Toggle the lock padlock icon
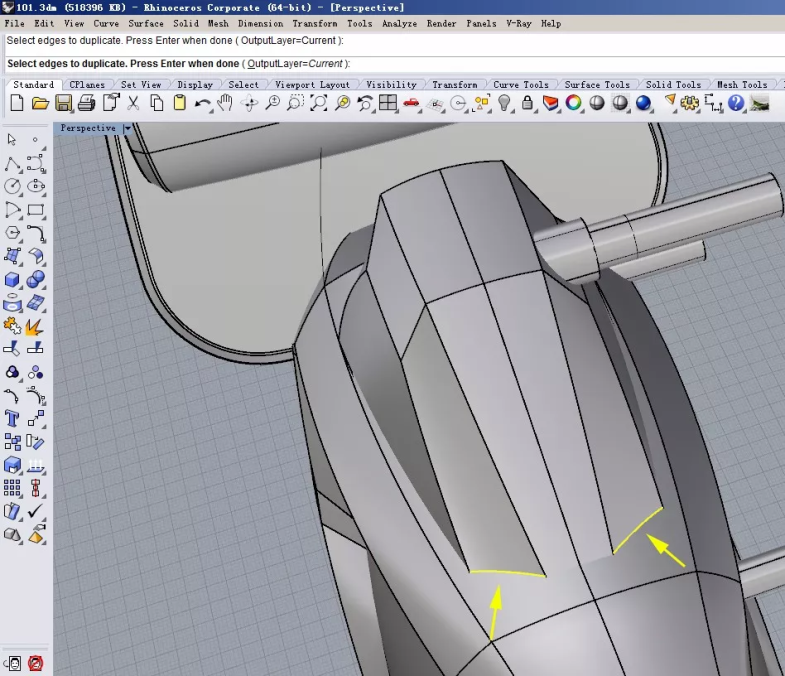785x676 pixels. [526, 103]
